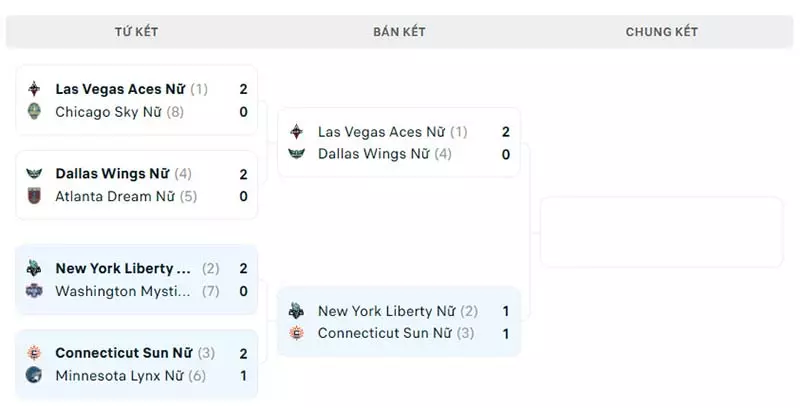Select the Bán Kết column header

click(399, 32)
